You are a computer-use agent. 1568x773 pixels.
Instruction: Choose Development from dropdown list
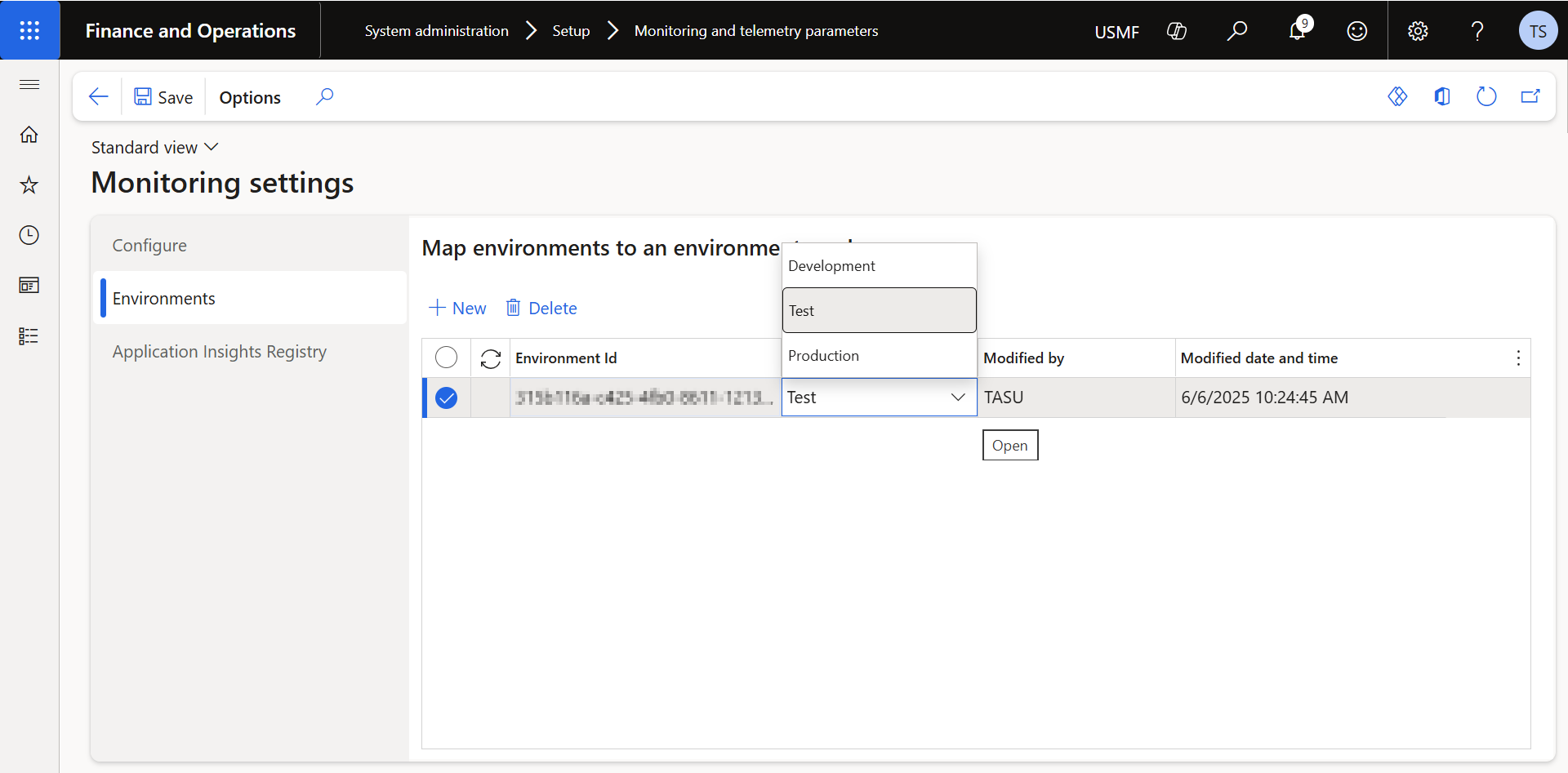[880, 266]
